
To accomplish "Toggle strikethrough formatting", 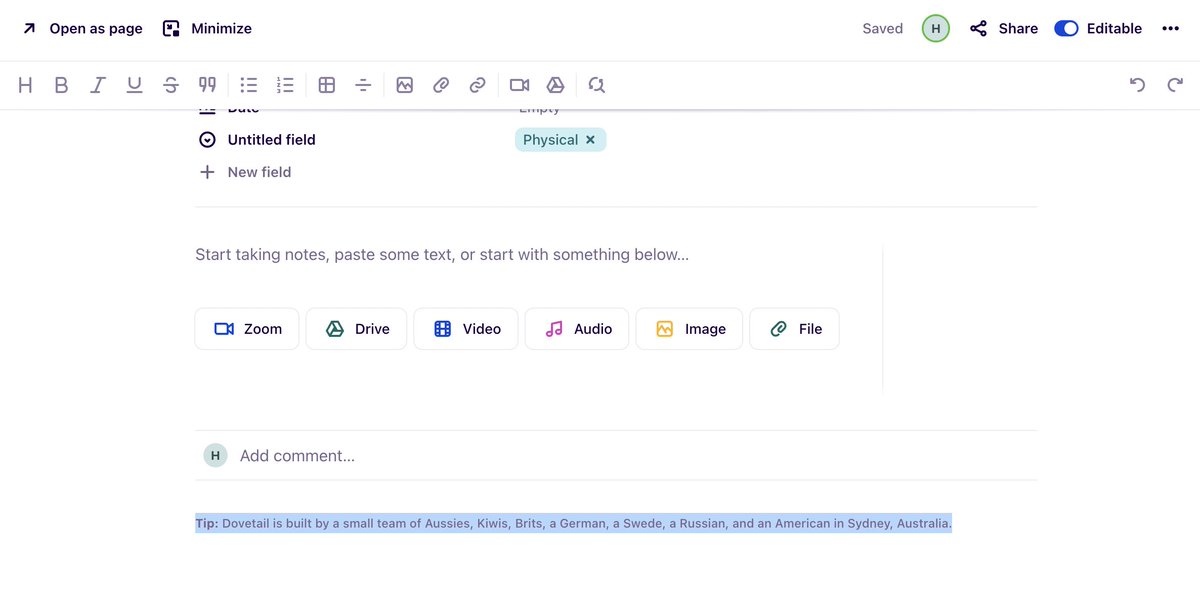I will (x=171, y=85).
